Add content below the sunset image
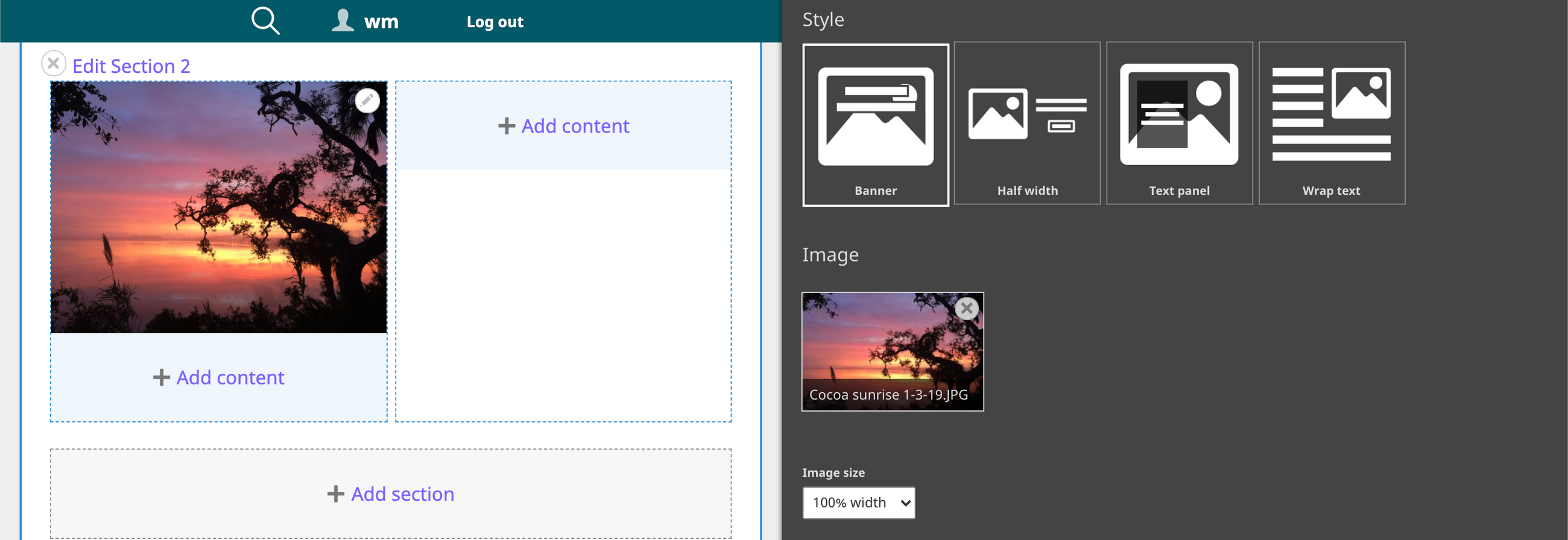1568x540 pixels. click(x=230, y=378)
